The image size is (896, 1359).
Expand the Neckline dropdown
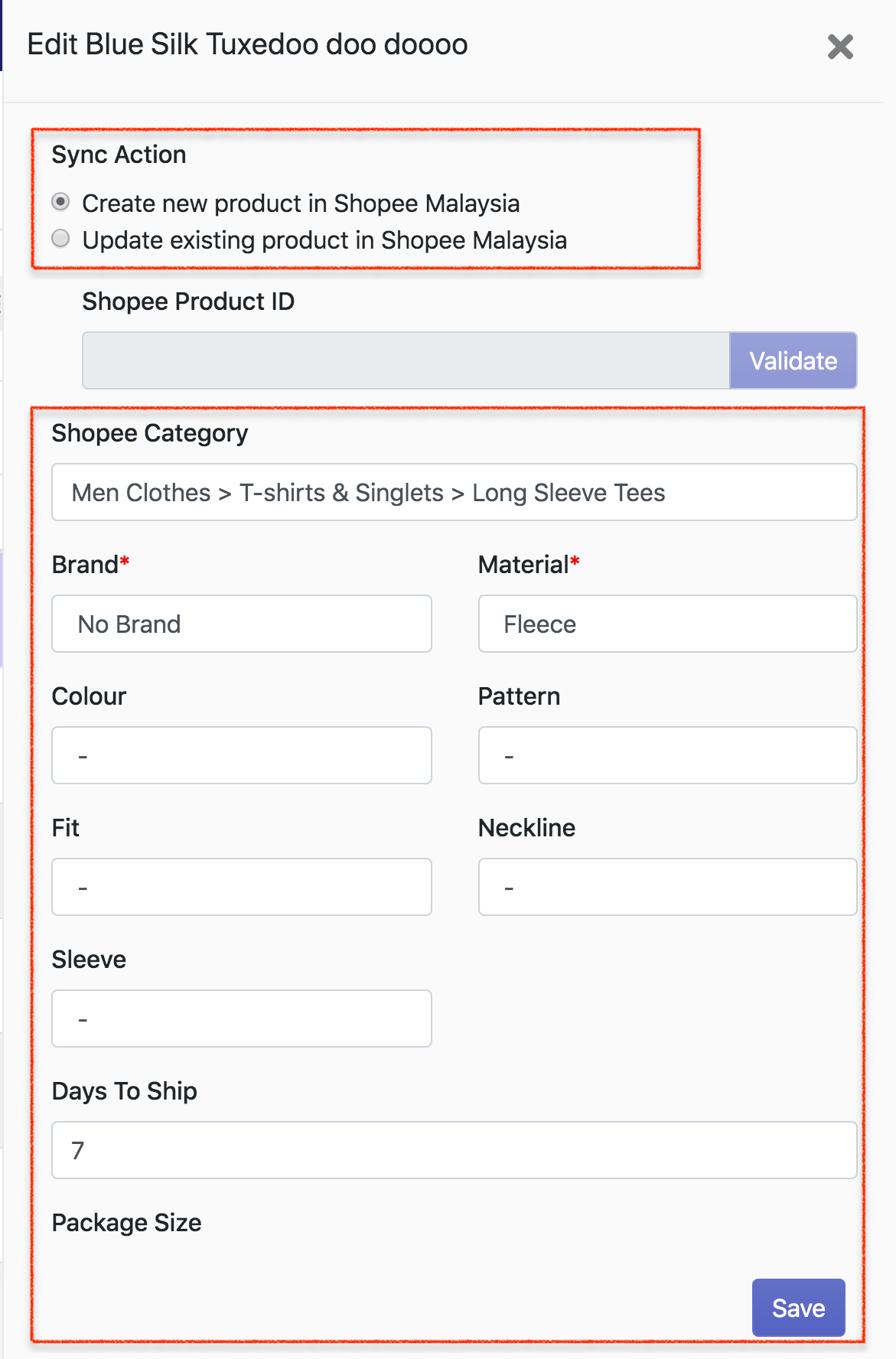667,887
